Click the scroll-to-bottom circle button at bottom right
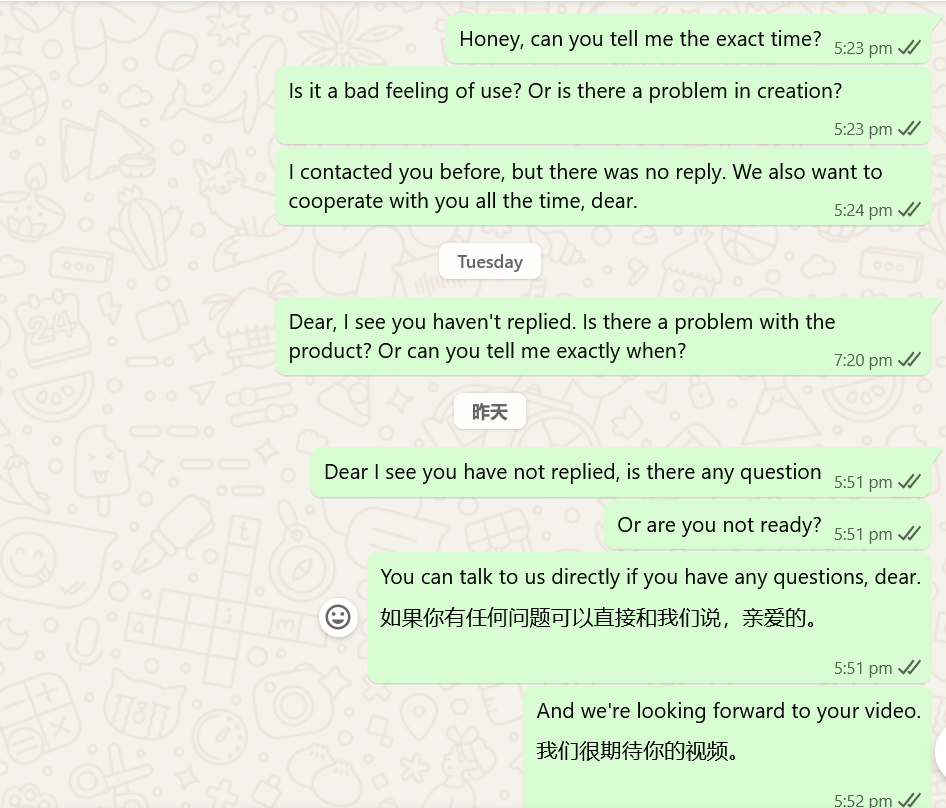 (941, 752)
